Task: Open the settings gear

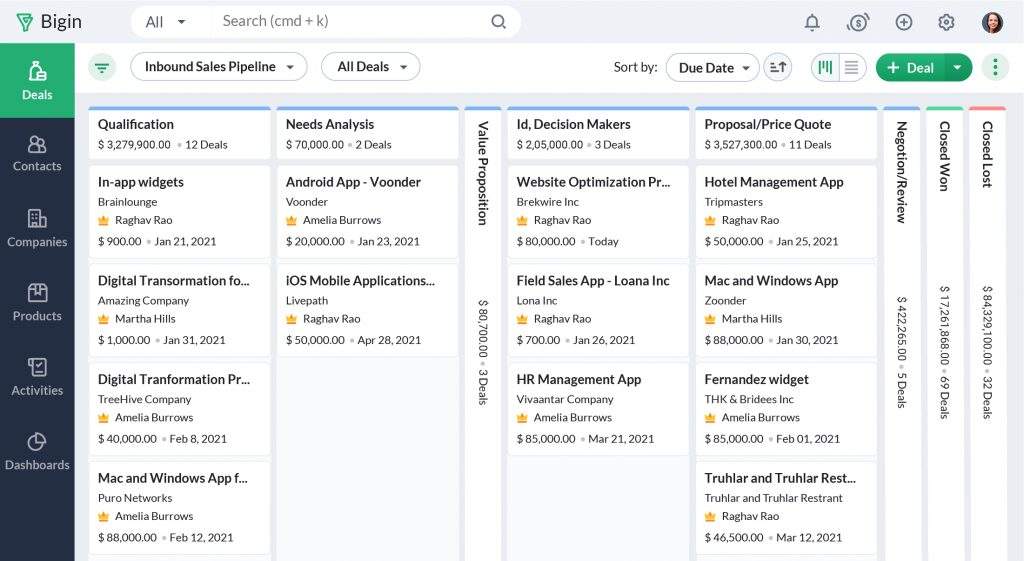Action: tap(946, 22)
